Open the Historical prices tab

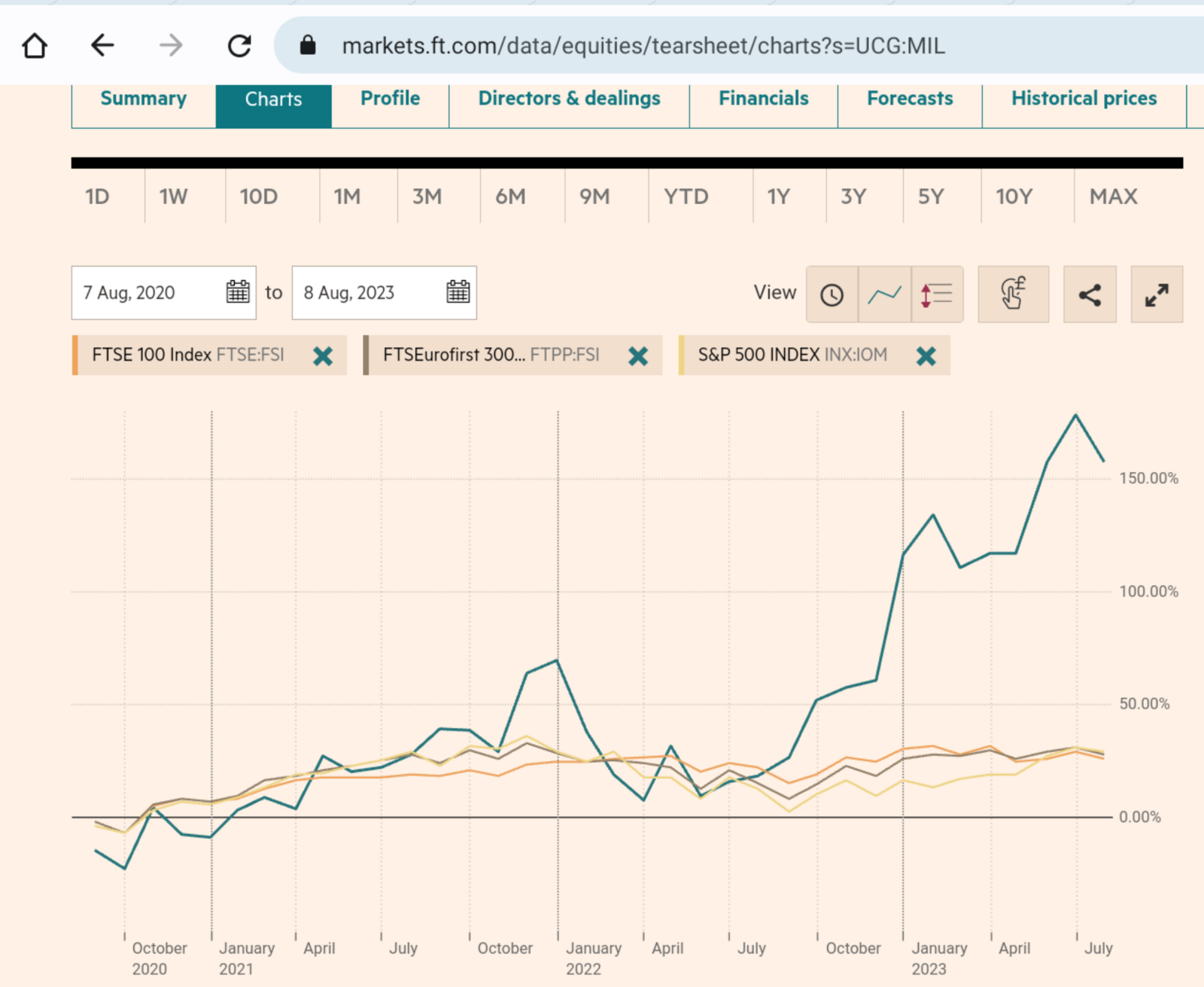[1084, 99]
